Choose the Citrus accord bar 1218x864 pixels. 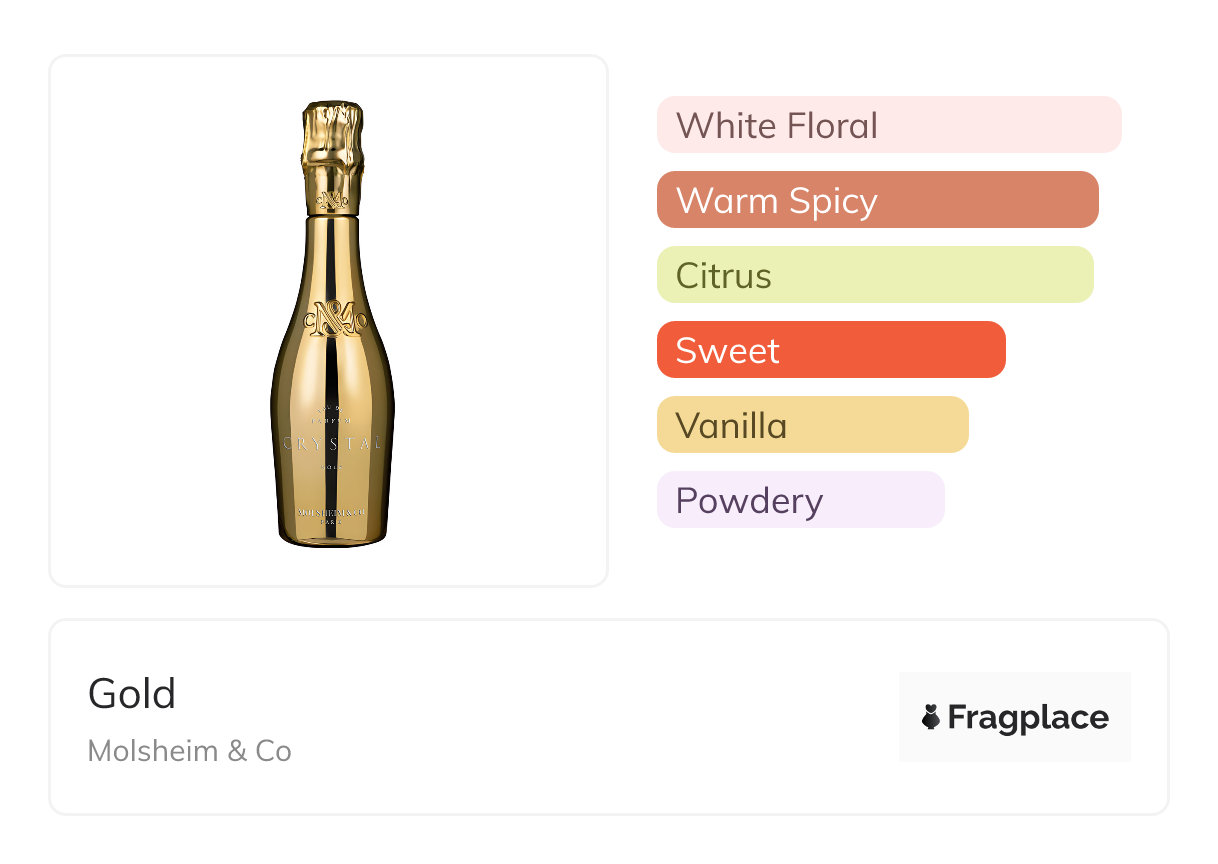click(874, 275)
